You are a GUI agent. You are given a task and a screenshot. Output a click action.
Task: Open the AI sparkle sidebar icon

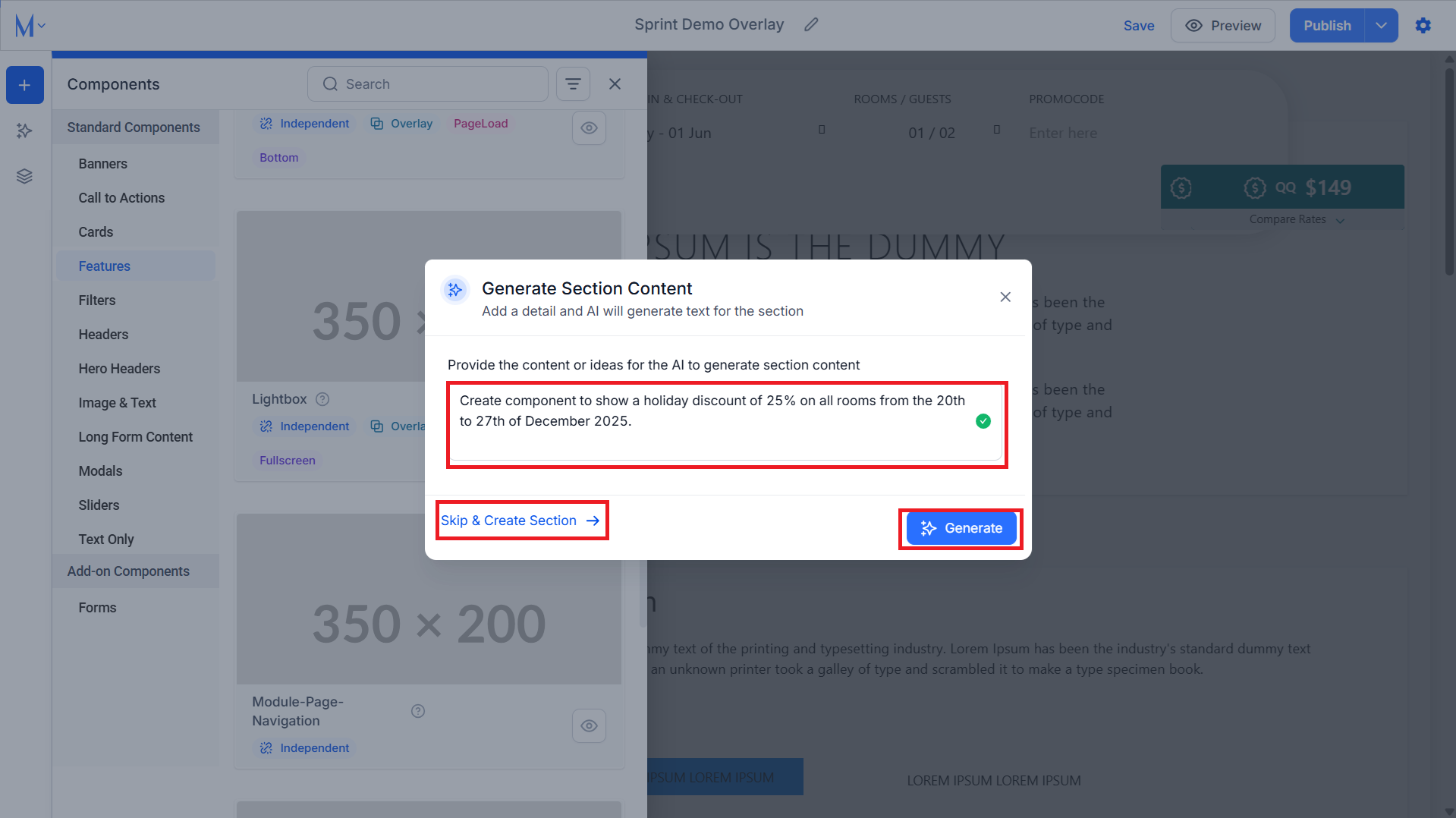coord(25,131)
